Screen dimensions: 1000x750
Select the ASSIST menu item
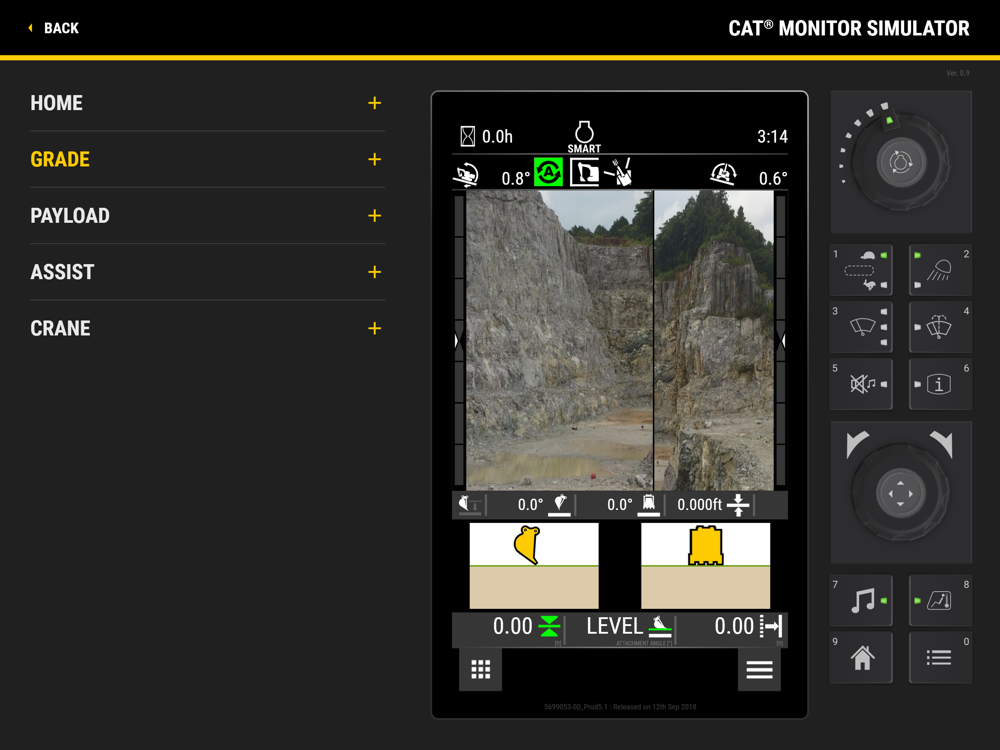click(62, 272)
